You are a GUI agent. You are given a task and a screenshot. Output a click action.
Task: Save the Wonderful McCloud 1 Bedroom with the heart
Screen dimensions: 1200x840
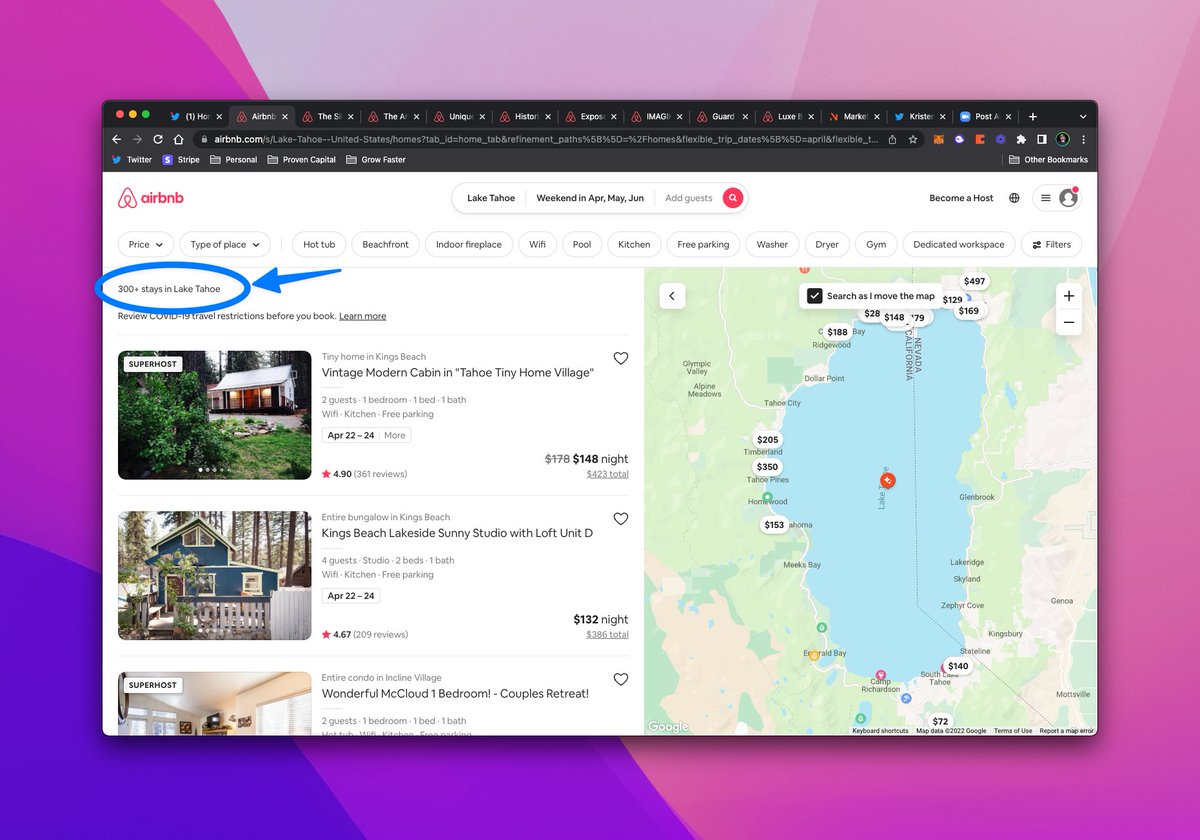click(621, 679)
